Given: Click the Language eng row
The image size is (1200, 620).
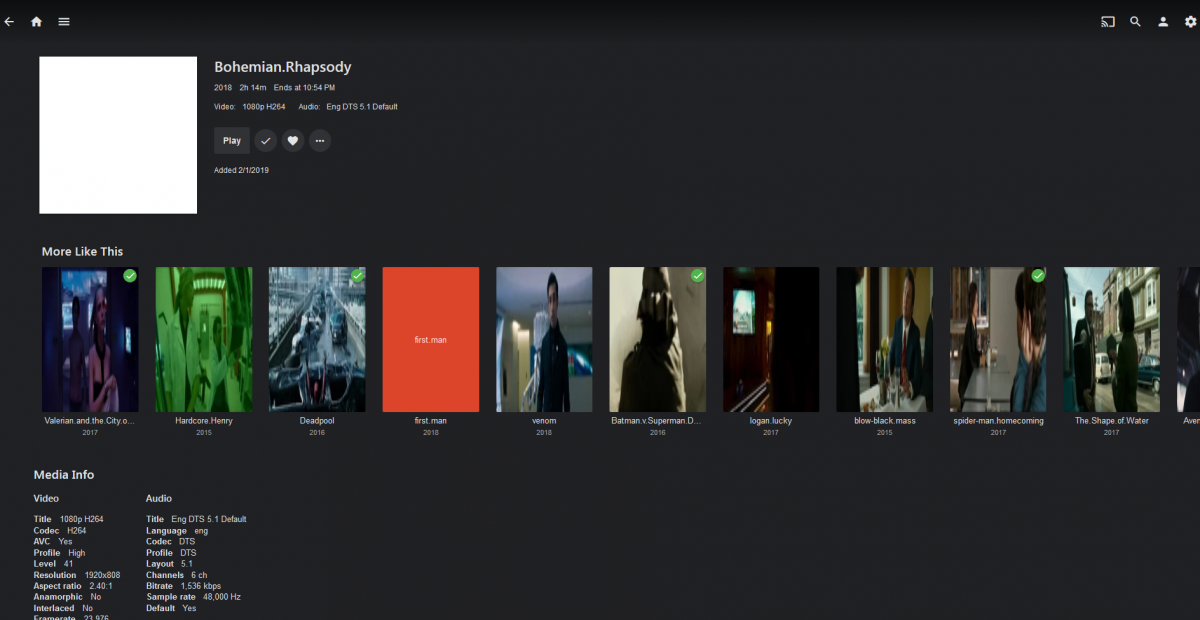Looking at the screenshot, I should 177,531.
